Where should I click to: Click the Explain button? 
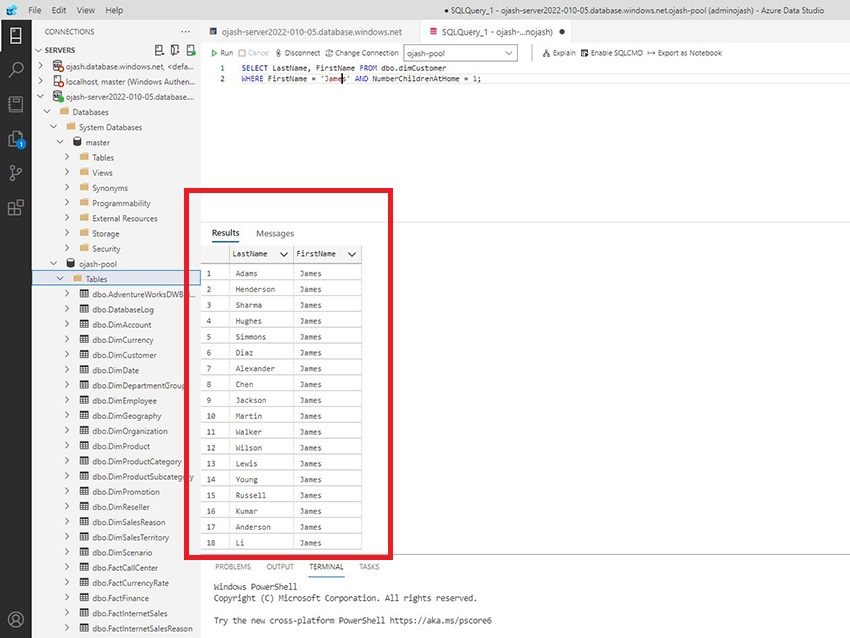(559, 53)
